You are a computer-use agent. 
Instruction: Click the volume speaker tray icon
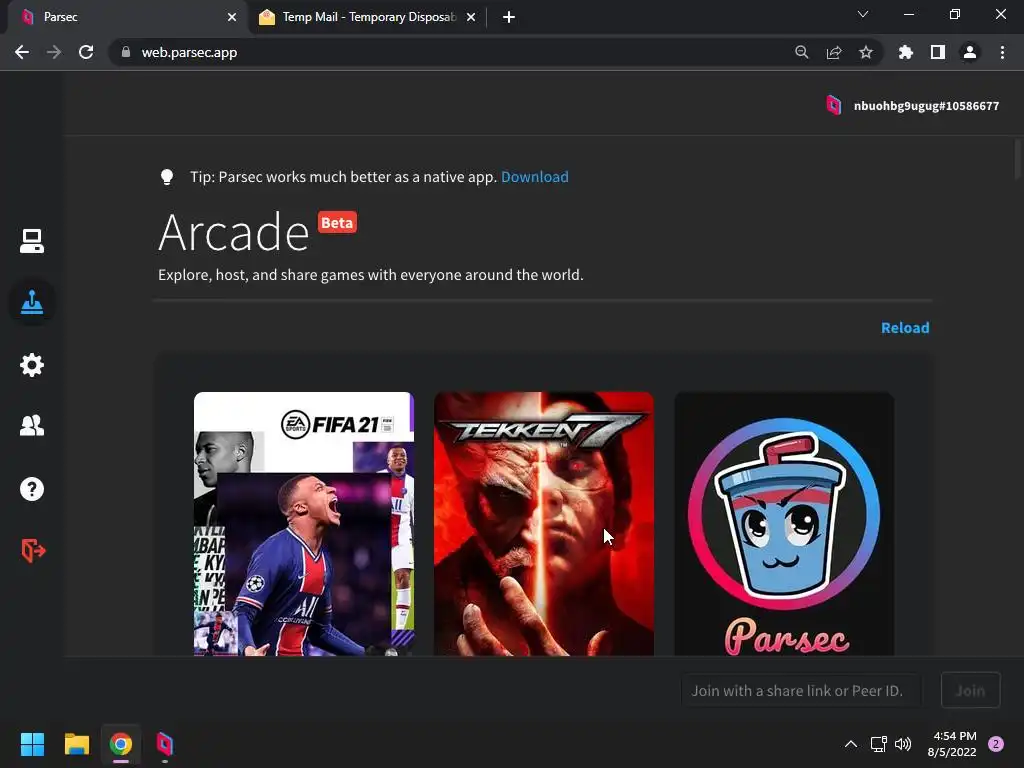(903, 744)
